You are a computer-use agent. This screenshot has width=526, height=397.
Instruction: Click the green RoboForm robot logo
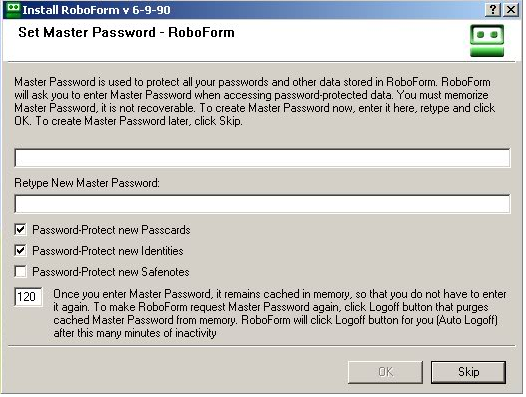click(x=487, y=41)
